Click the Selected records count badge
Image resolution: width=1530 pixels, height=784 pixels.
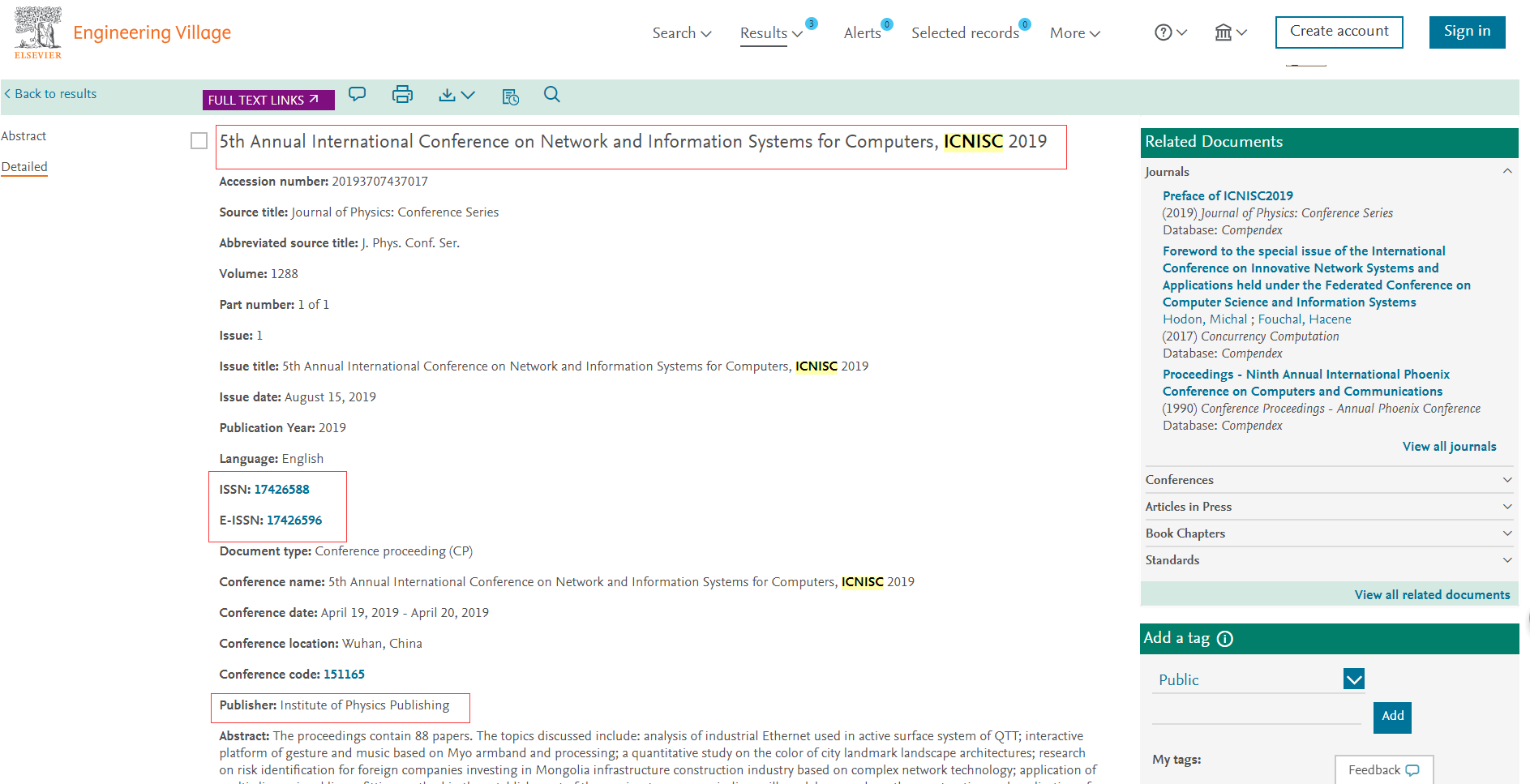[1025, 24]
